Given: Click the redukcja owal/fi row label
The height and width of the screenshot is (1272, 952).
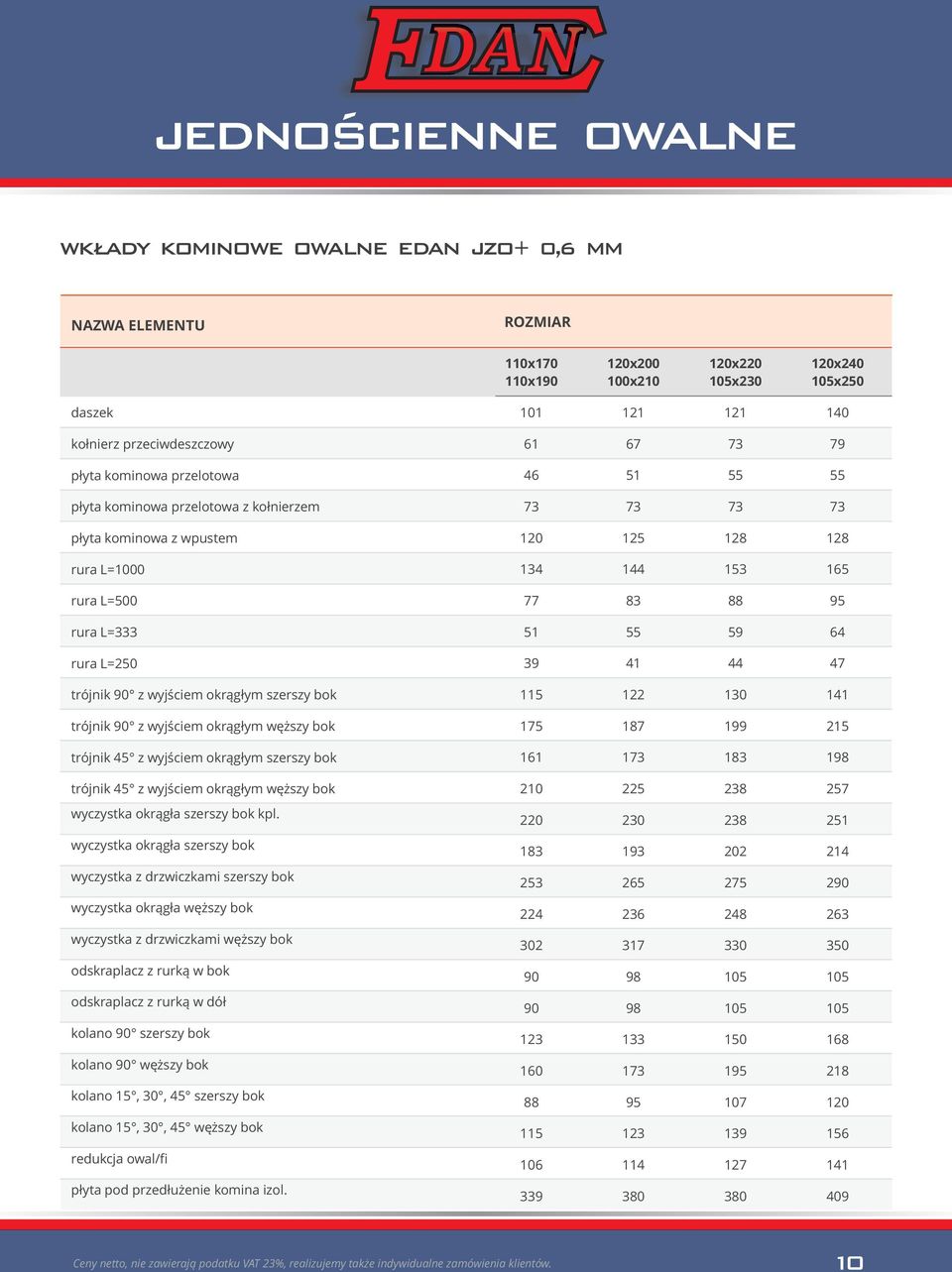Looking at the screenshot, I should 119,1158.
